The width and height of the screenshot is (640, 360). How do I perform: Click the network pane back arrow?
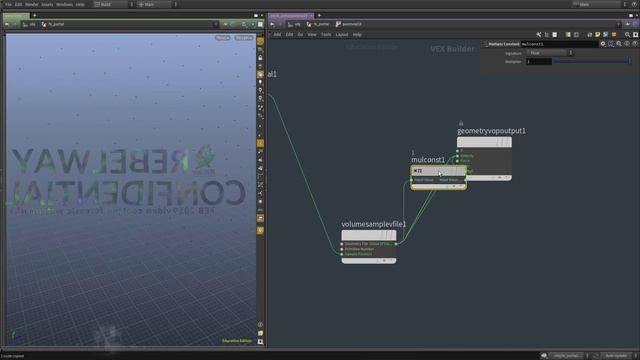[272, 24]
